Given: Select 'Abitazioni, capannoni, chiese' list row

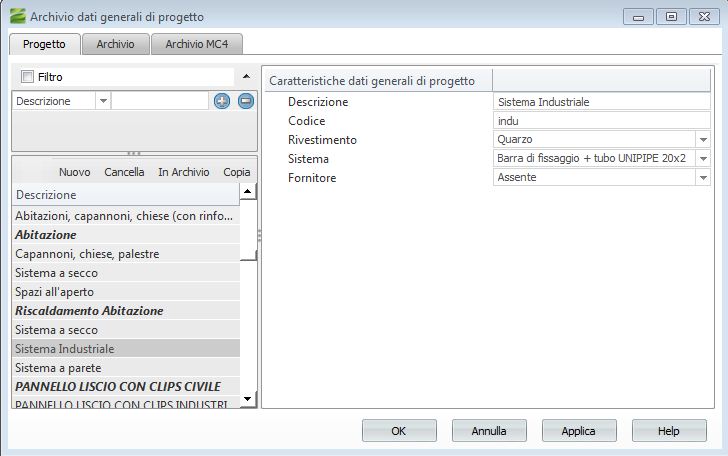Looking at the screenshot, I should pyautogui.click(x=125, y=216).
